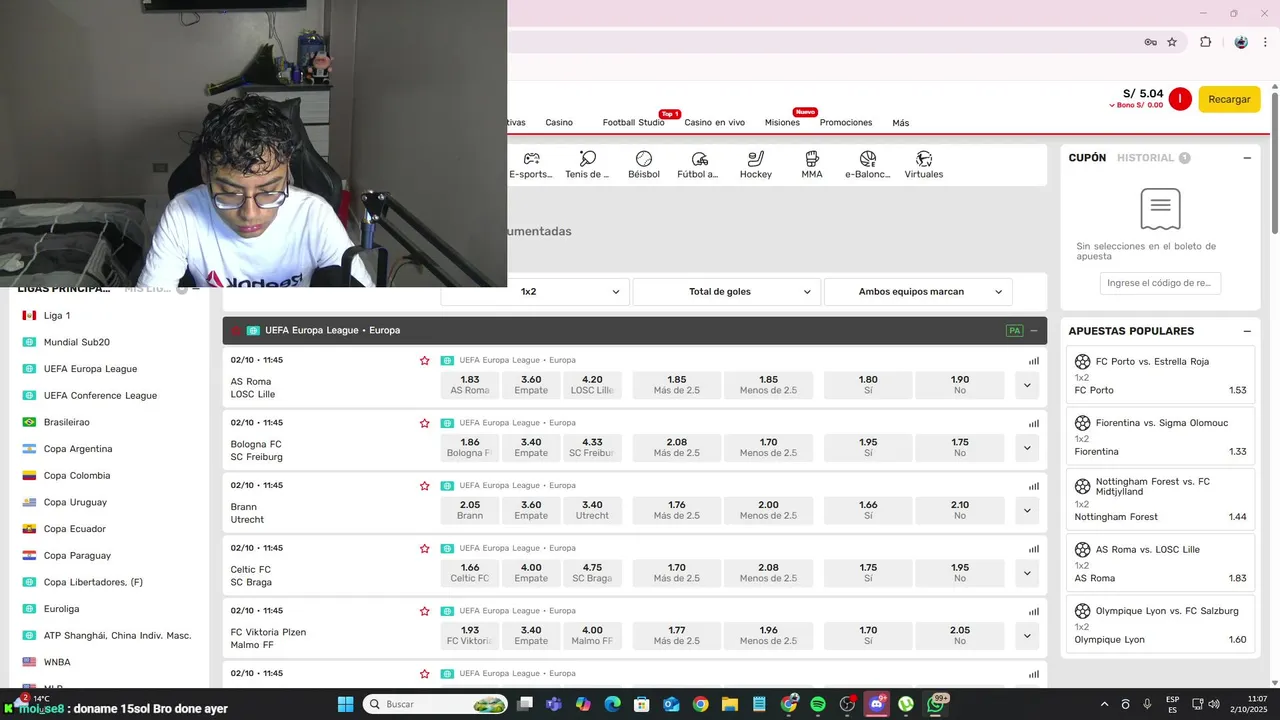
Task: Select Sí 1.70 for Viktoria Plzen match
Action: [868, 636]
